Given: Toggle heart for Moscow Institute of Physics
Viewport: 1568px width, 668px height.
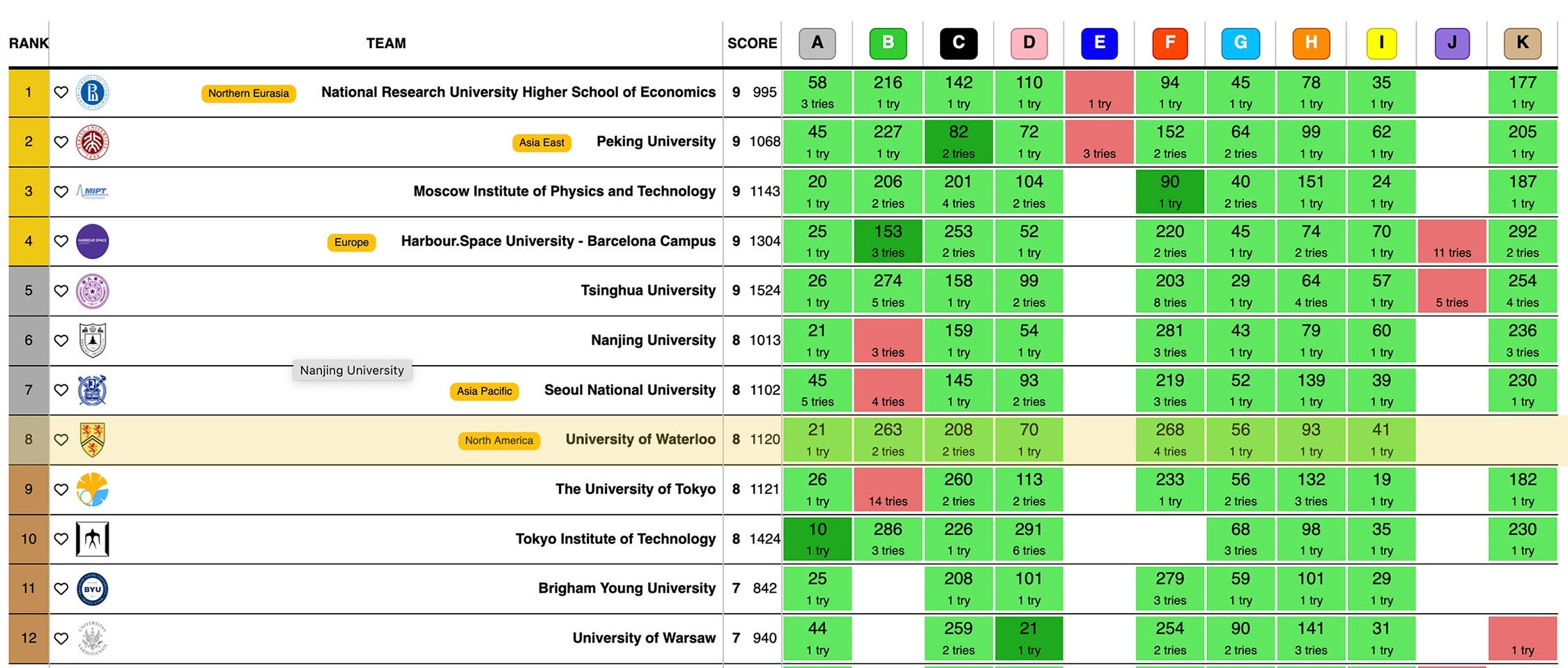Looking at the screenshot, I should [61, 192].
